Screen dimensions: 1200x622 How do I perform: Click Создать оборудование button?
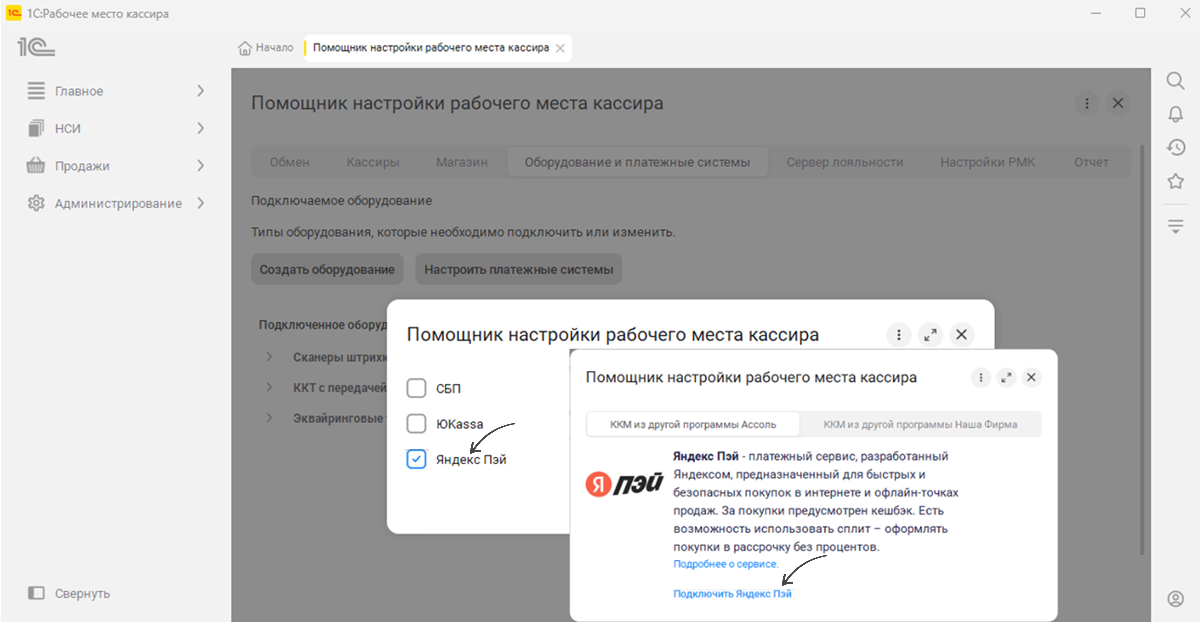[327, 269]
